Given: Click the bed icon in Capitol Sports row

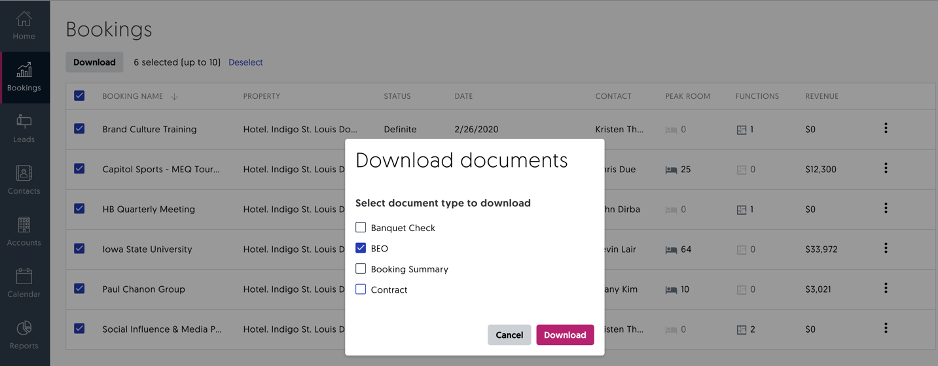Looking at the screenshot, I should coord(671,170).
